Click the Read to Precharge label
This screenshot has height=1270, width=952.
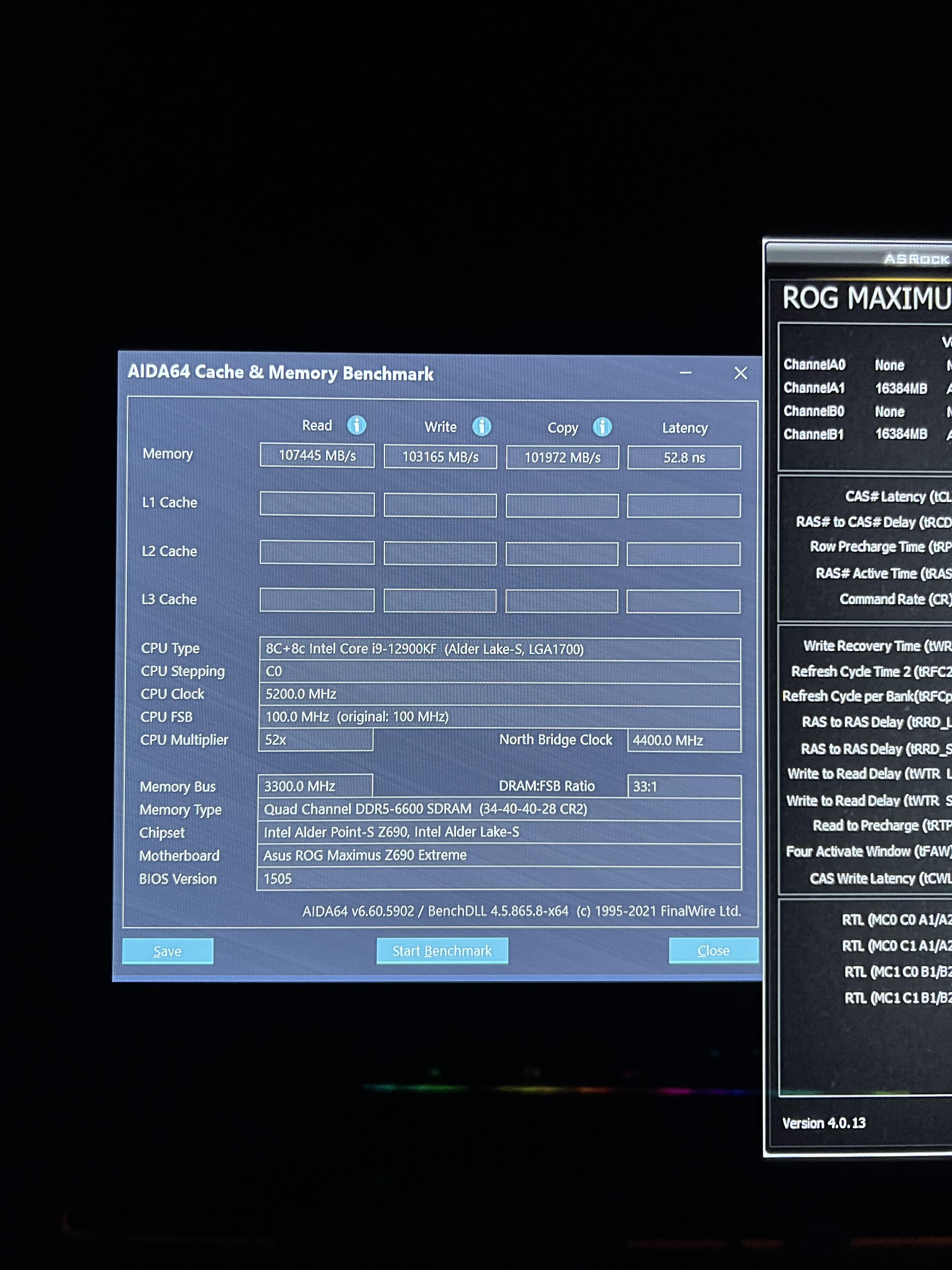pyautogui.click(x=882, y=826)
